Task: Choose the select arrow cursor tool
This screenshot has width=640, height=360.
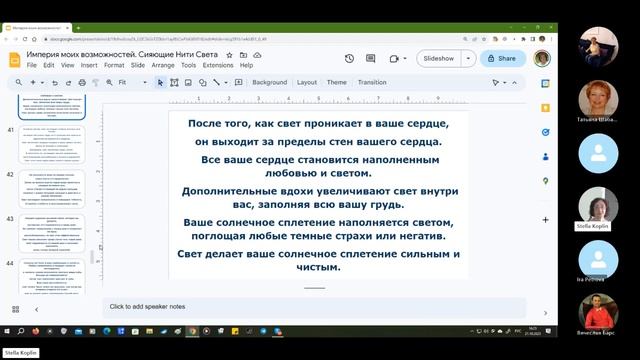Action: (160, 82)
